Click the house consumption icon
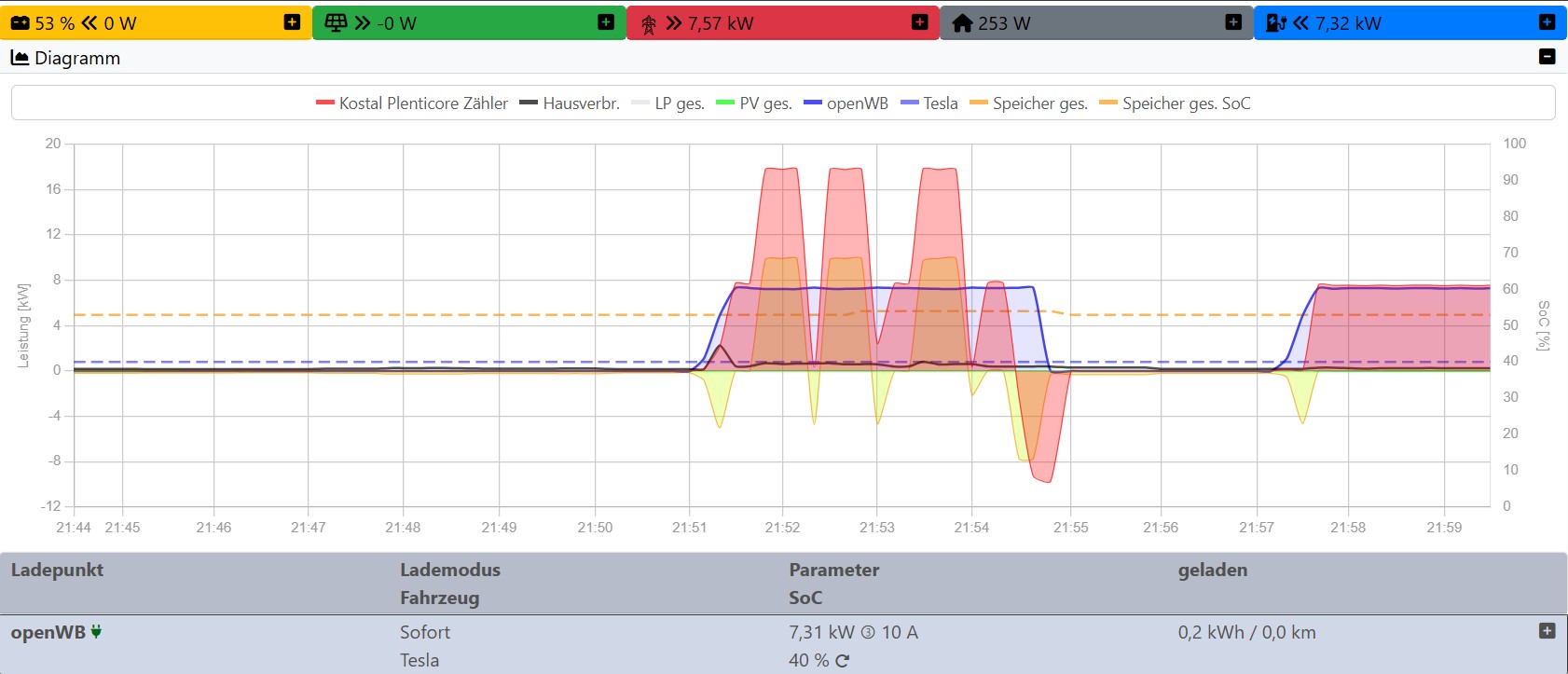Screen dimensions: 1568x674 coord(962,23)
